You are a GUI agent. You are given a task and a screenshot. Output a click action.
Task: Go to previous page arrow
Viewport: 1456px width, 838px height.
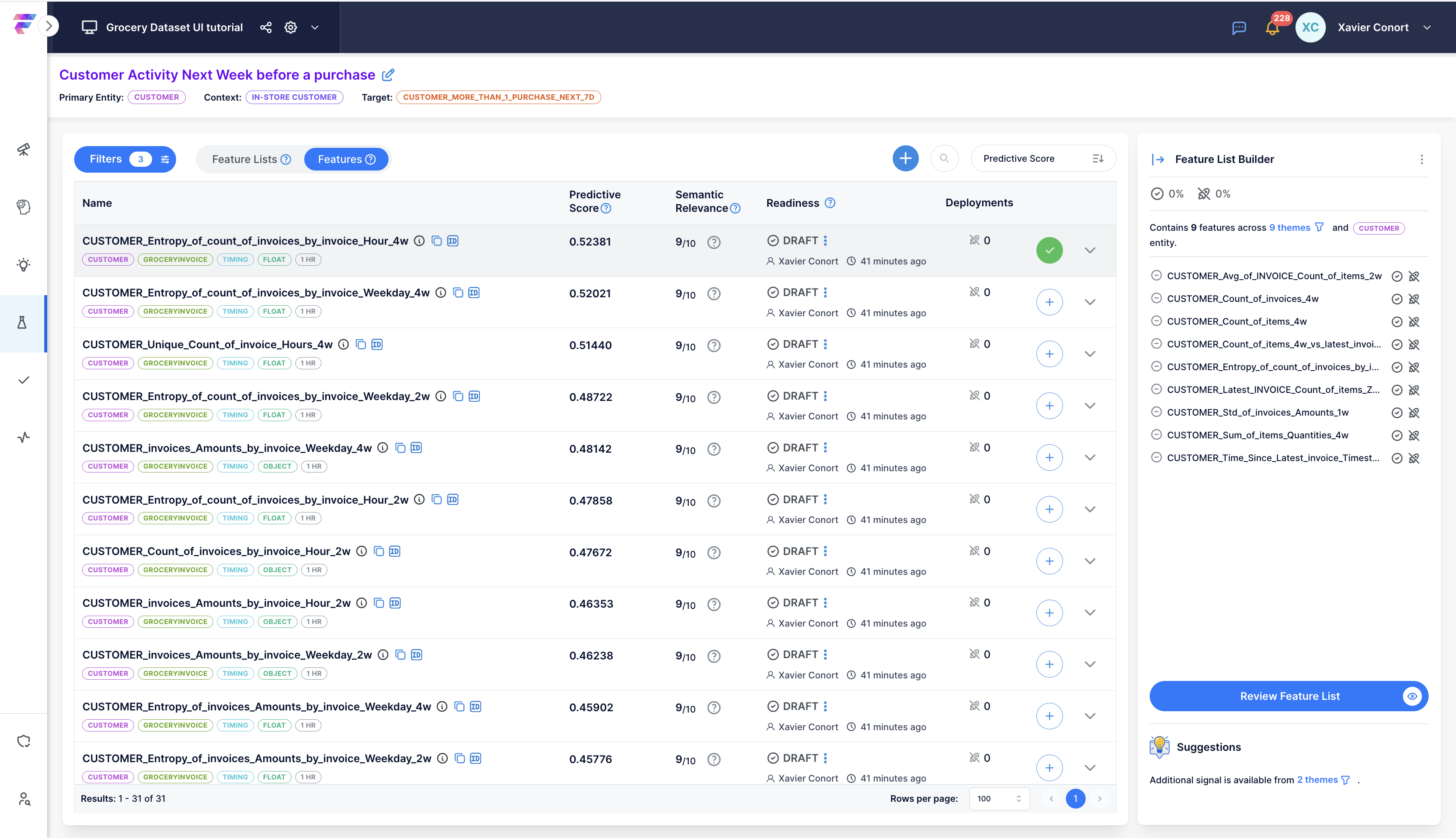(x=1051, y=798)
